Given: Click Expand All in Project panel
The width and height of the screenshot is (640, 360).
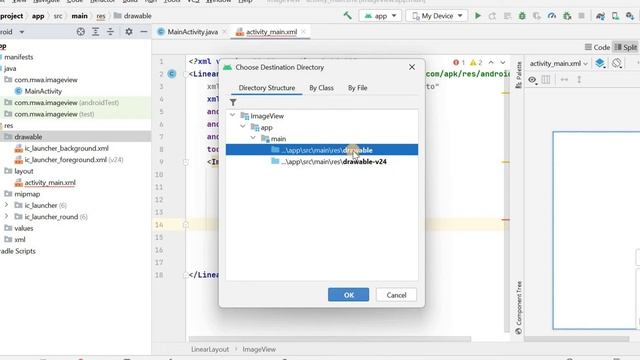Looking at the screenshot, I should point(96,31).
